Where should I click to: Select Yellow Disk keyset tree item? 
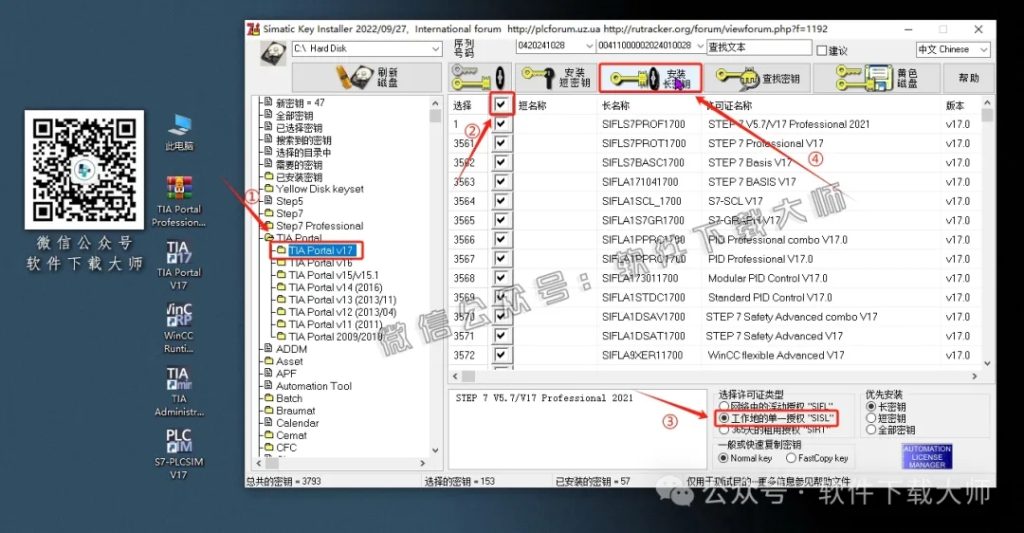click(x=319, y=189)
